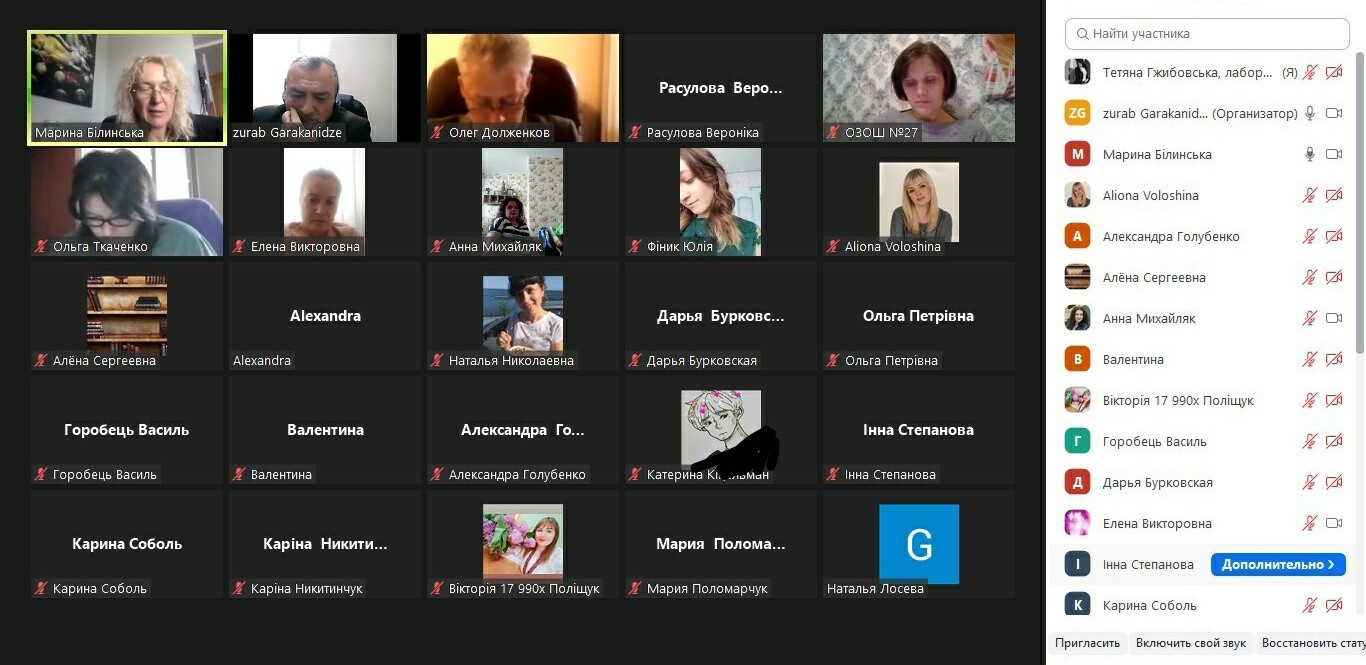This screenshot has width=1366, height=665.
Task: Select Мария Поломарчук tile
Action: (721, 544)
